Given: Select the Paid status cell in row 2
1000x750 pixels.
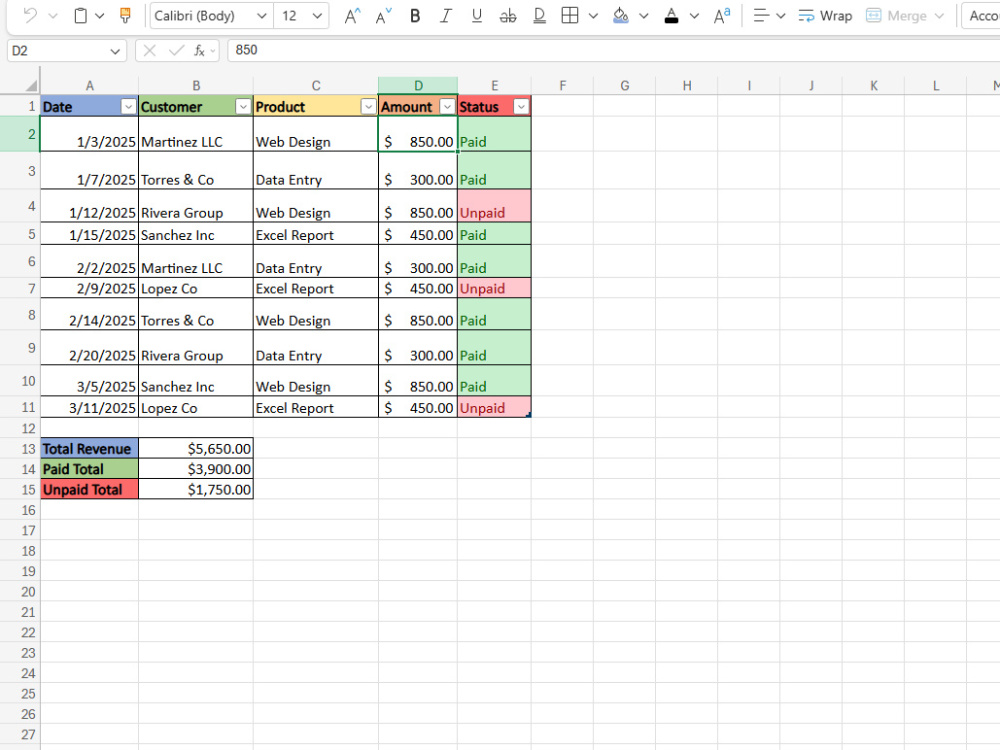Looking at the screenshot, I should pyautogui.click(x=494, y=134).
